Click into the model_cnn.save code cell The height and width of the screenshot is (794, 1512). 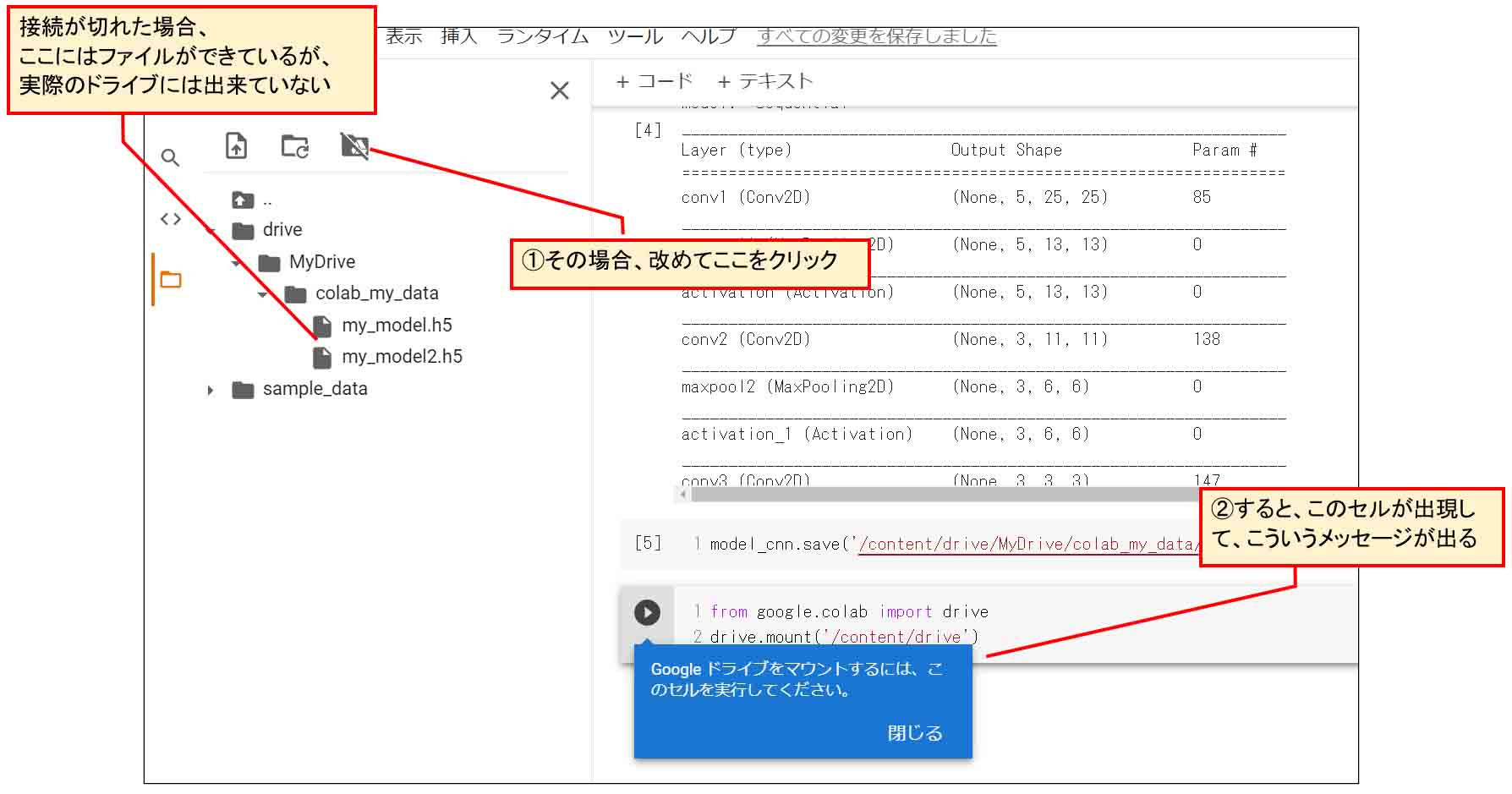click(x=930, y=545)
